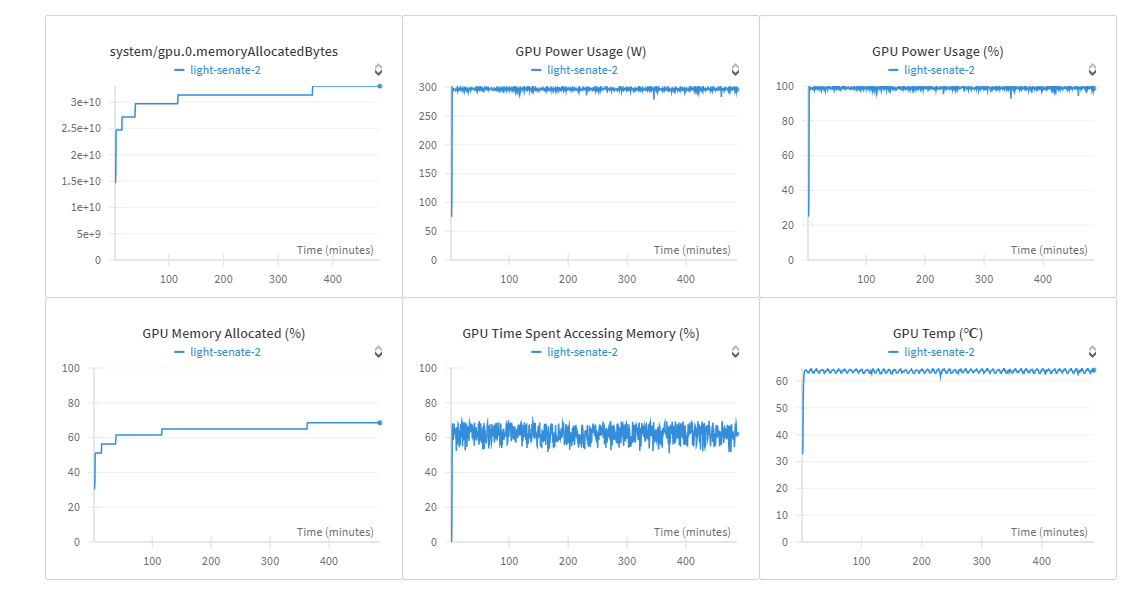Click the light-senate-2 legend label under system/gpu.0.memoryAllocatedBytes
This screenshot has height=593, width=1135.
(x=225, y=70)
